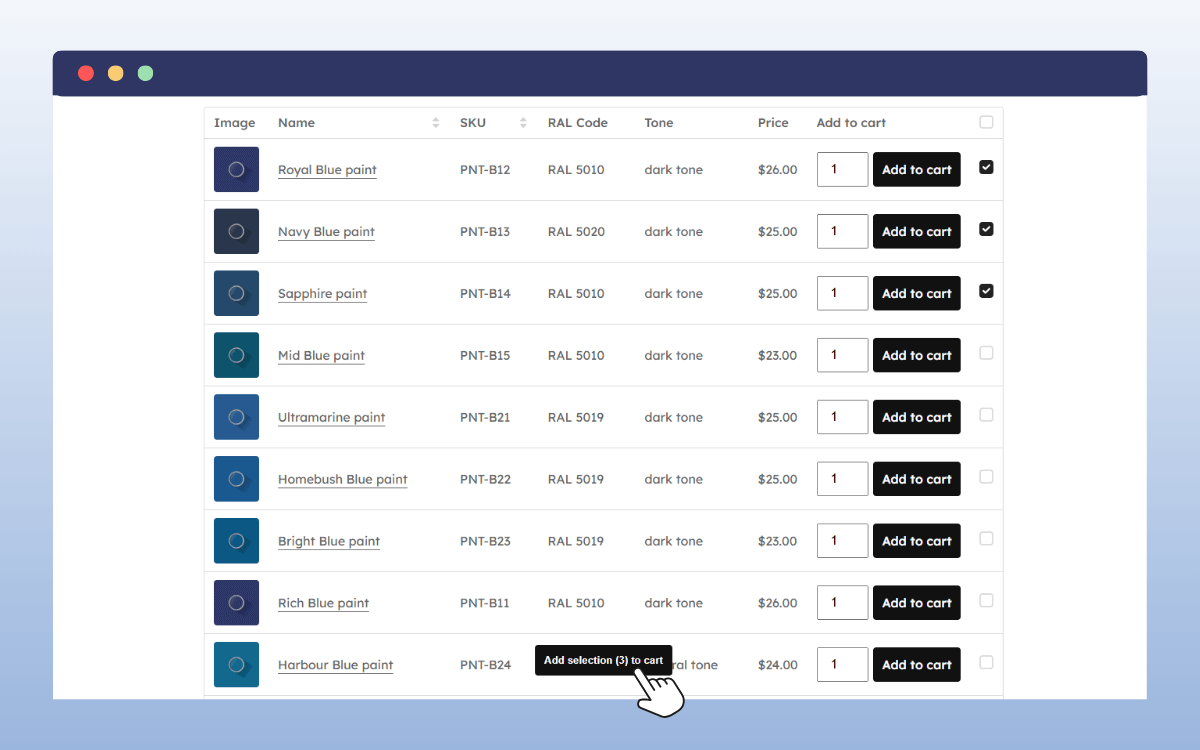
Task: Sort the table by Name column arrows
Action: (x=436, y=123)
